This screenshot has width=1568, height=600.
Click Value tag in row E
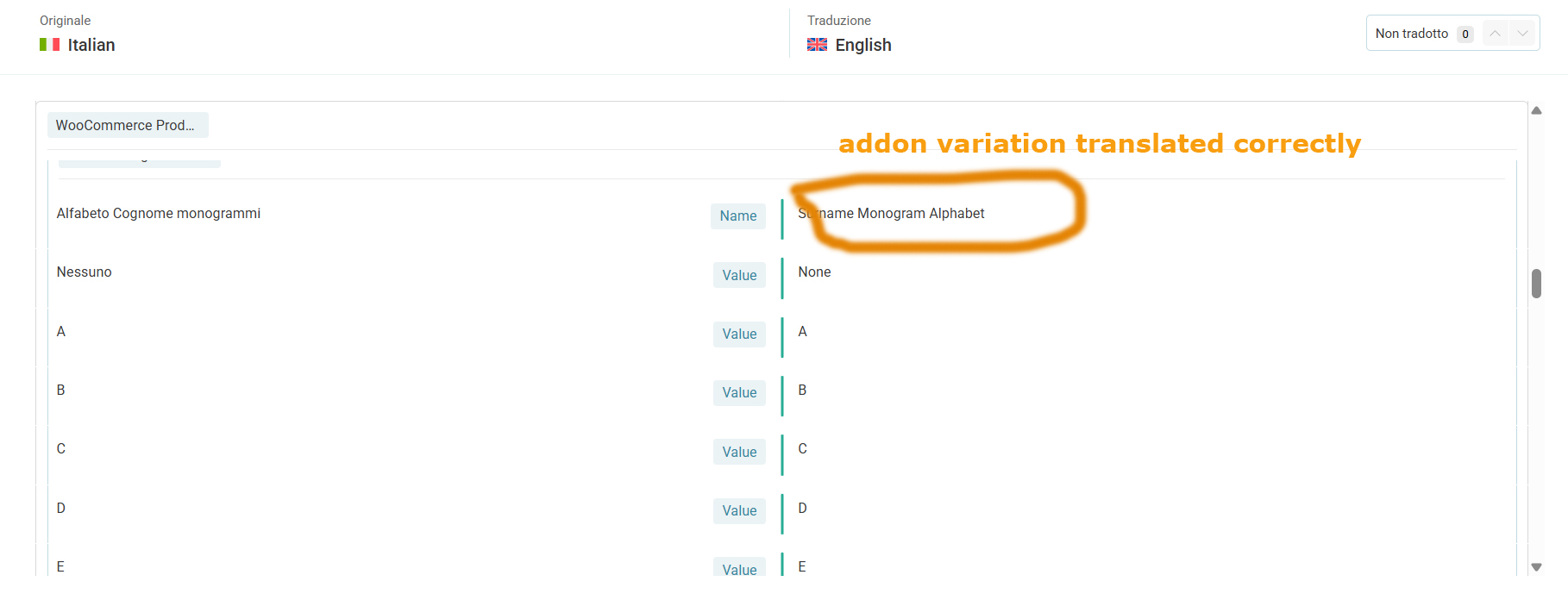click(x=739, y=567)
